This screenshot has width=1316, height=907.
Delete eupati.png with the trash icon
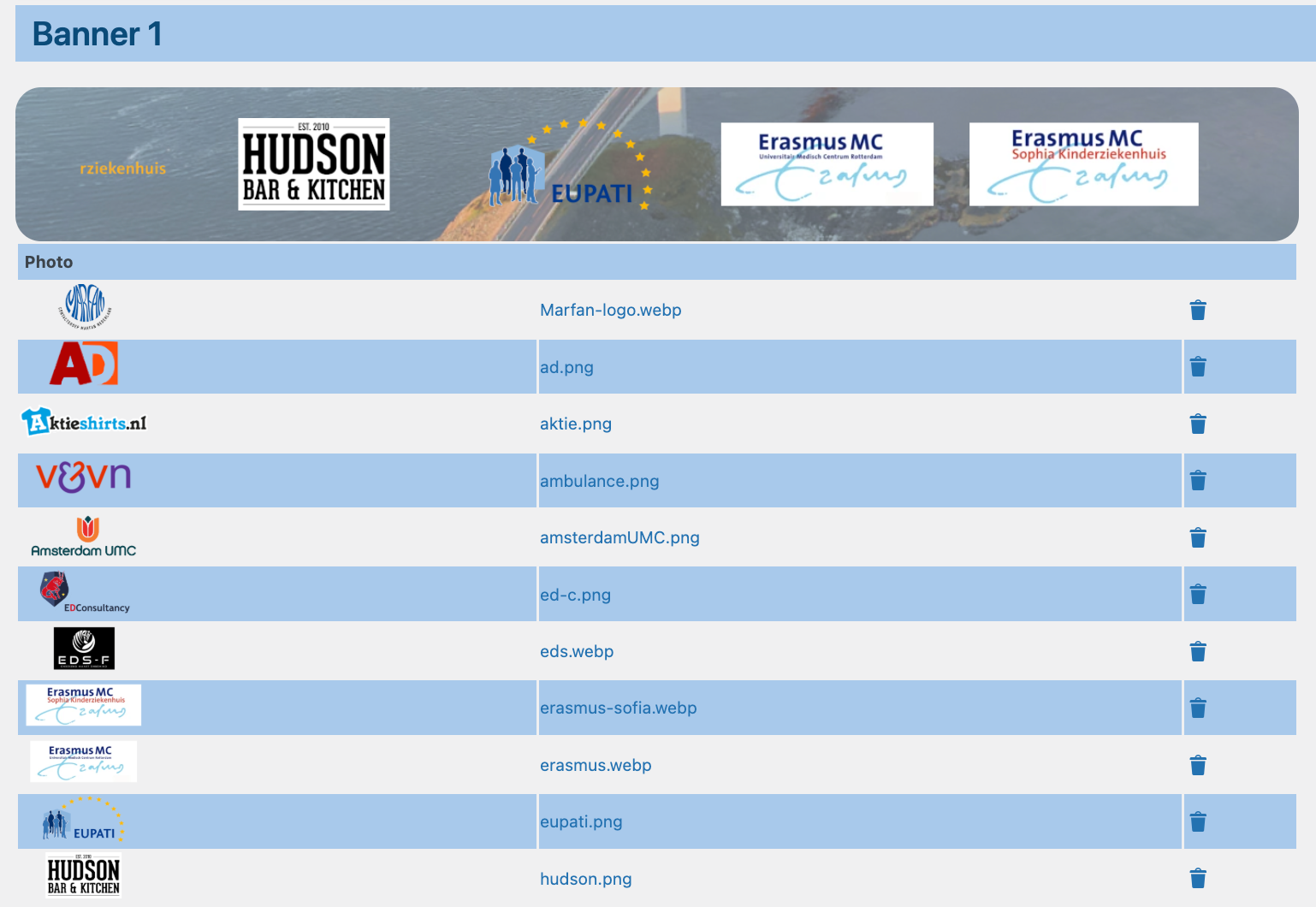(1198, 821)
